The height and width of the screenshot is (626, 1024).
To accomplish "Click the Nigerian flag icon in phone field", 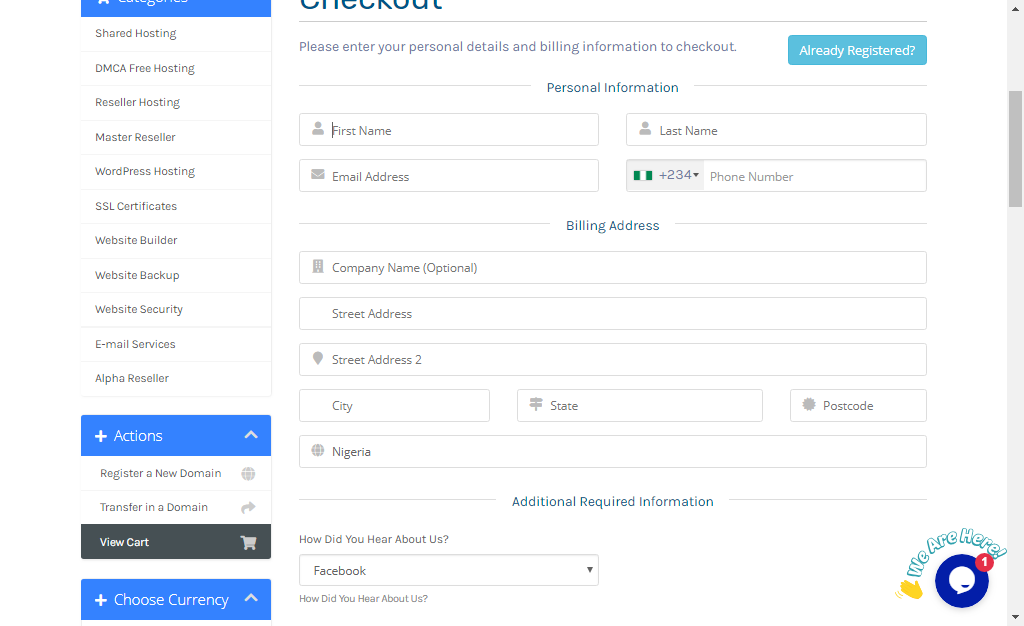I will [x=643, y=175].
